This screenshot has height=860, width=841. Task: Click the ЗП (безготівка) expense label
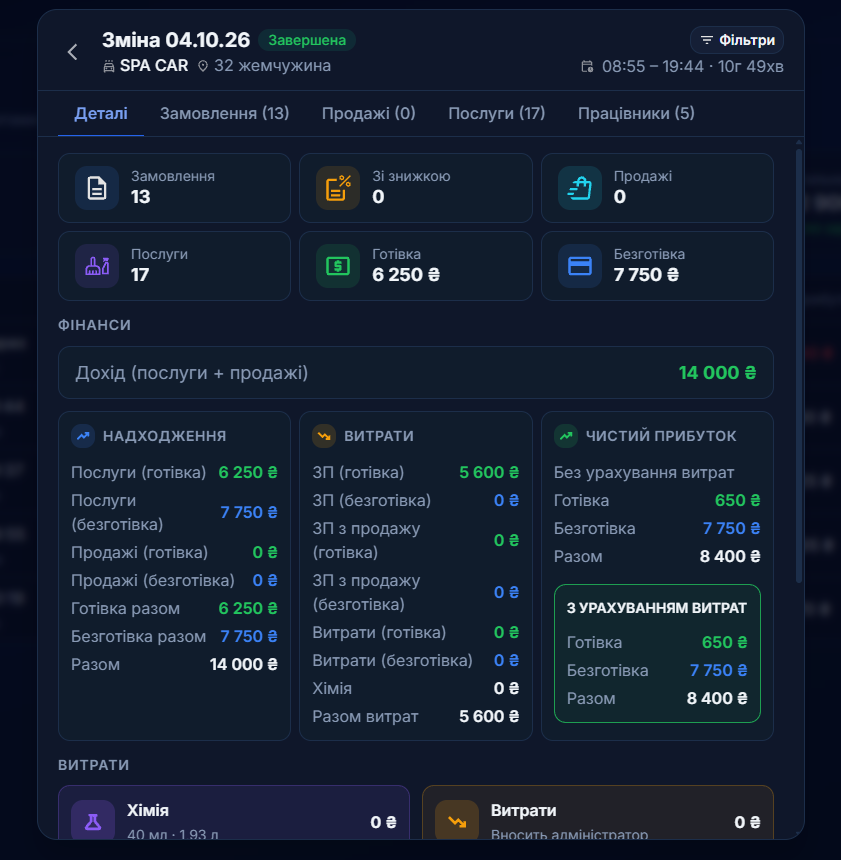pos(372,500)
